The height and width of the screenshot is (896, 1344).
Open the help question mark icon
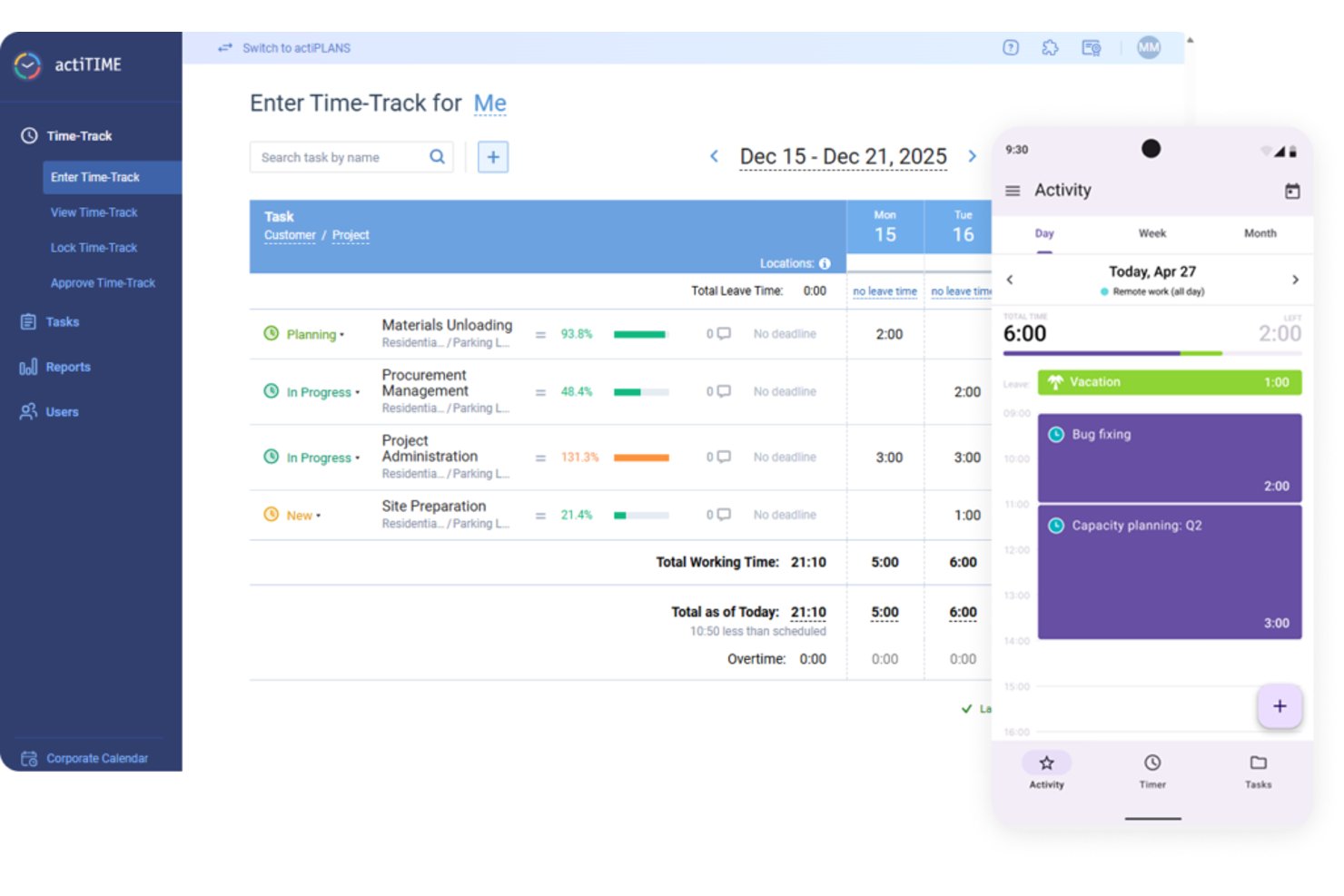click(1011, 48)
